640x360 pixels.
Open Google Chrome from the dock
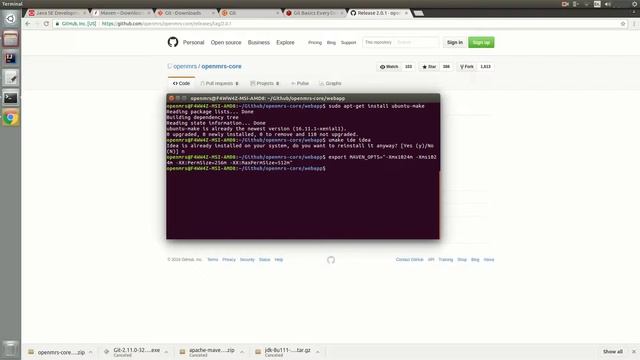(11, 118)
